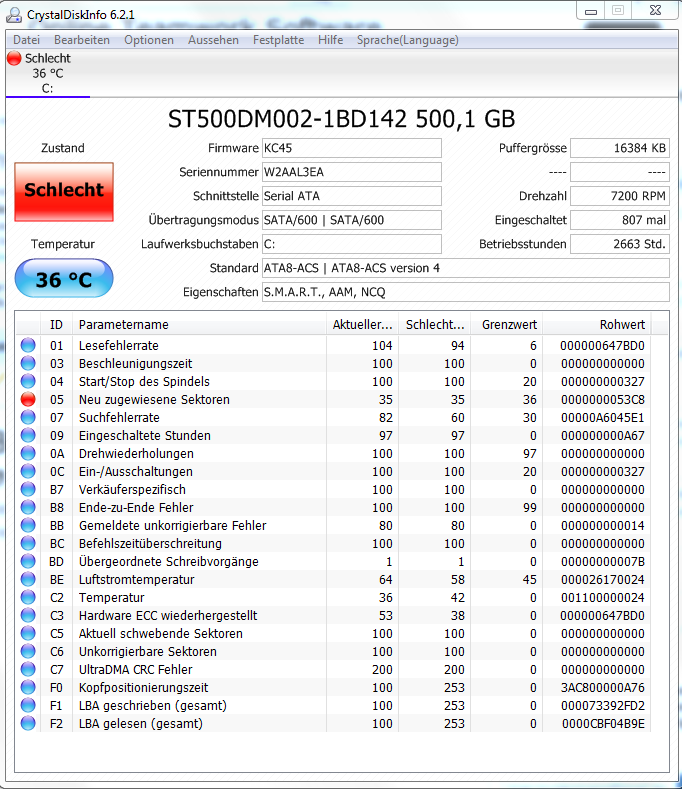Viewport: 682px width, 789px height.
Task: Click the blue icon for Unkorrigierbare Sektoren
Action: pos(28,651)
